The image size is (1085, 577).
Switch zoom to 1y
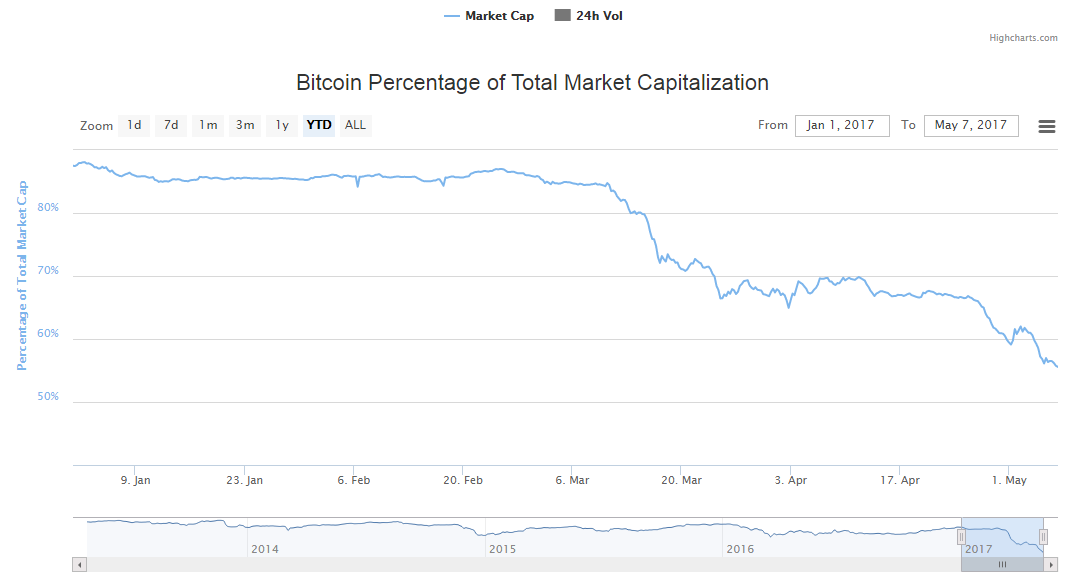coord(282,125)
